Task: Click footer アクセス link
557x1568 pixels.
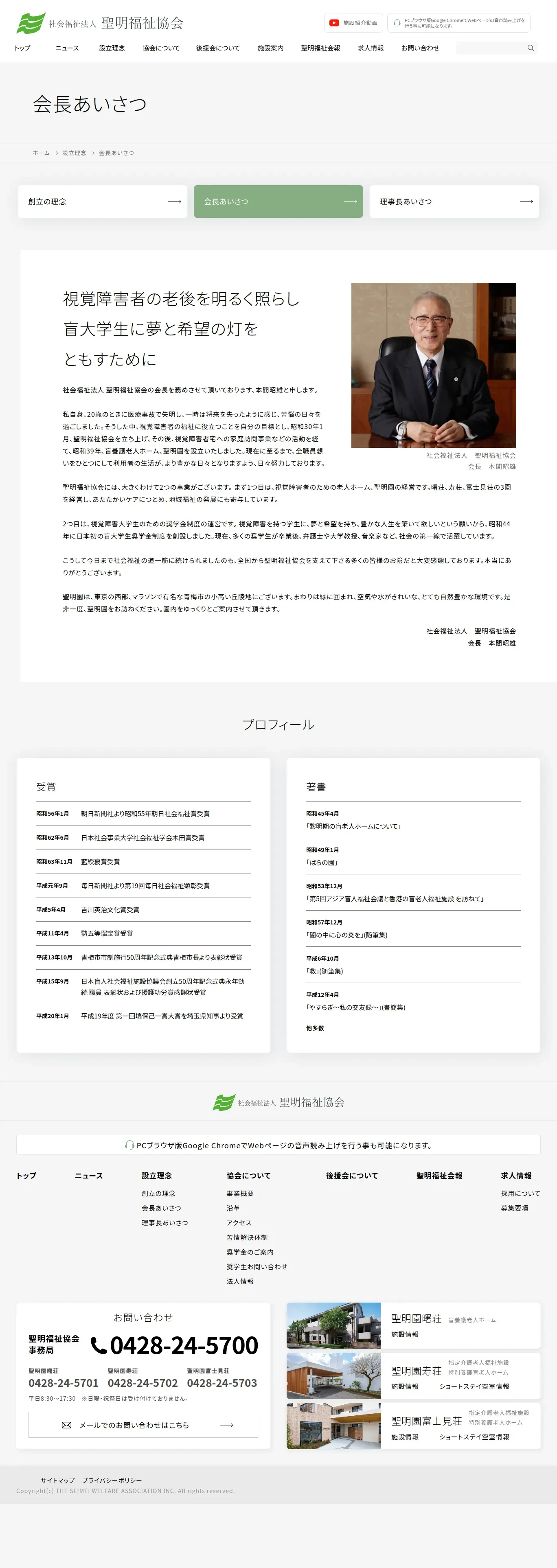Action: tap(239, 1223)
